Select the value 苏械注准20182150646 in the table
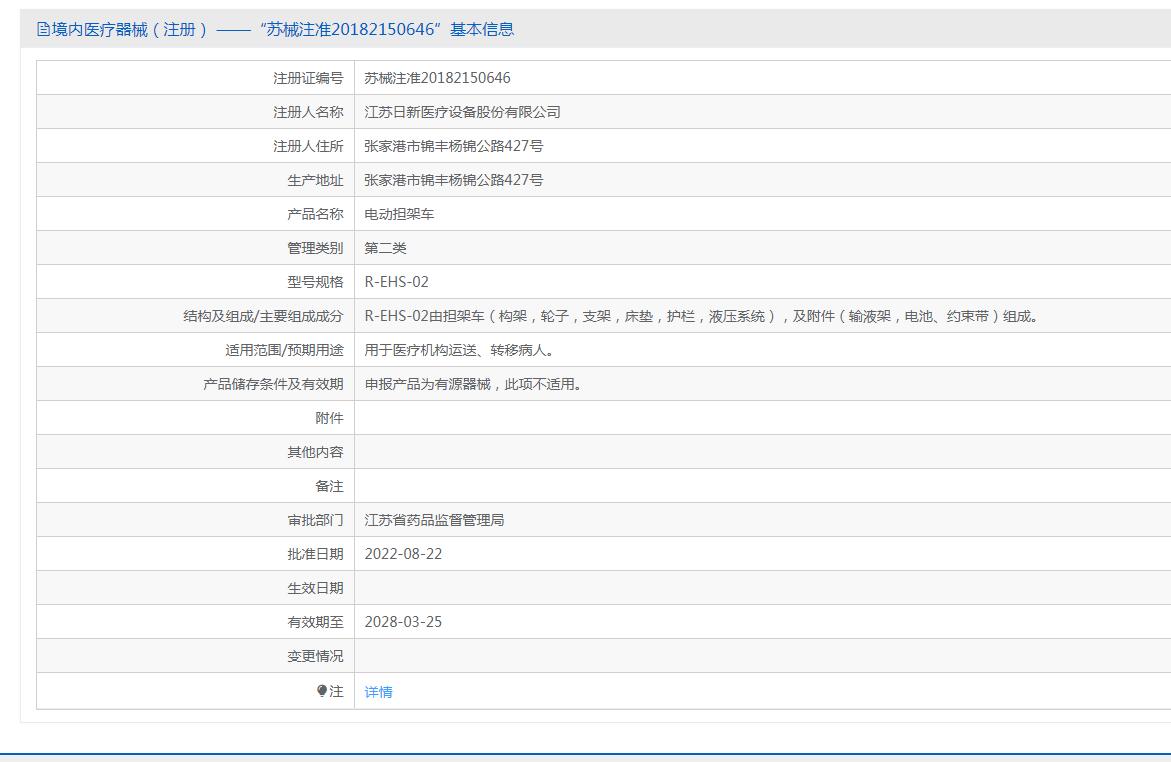The height and width of the screenshot is (762, 1171). (437, 78)
